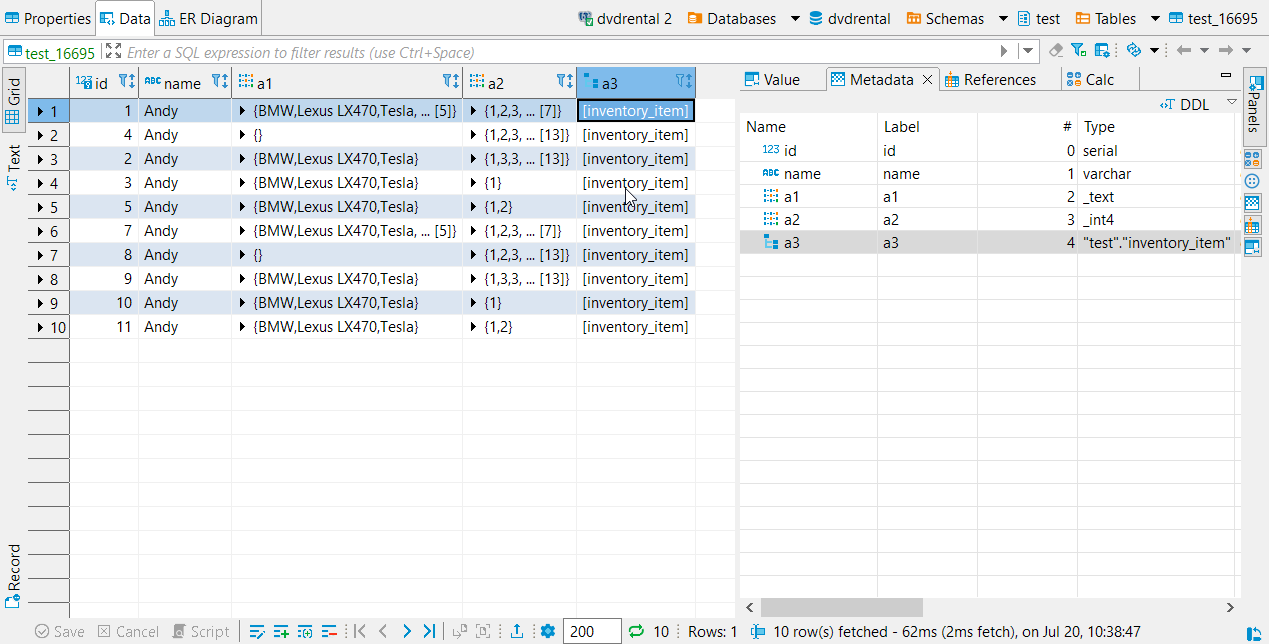Image resolution: width=1269 pixels, height=644 pixels.
Task: Click the Script button
Action: click(200, 631)
